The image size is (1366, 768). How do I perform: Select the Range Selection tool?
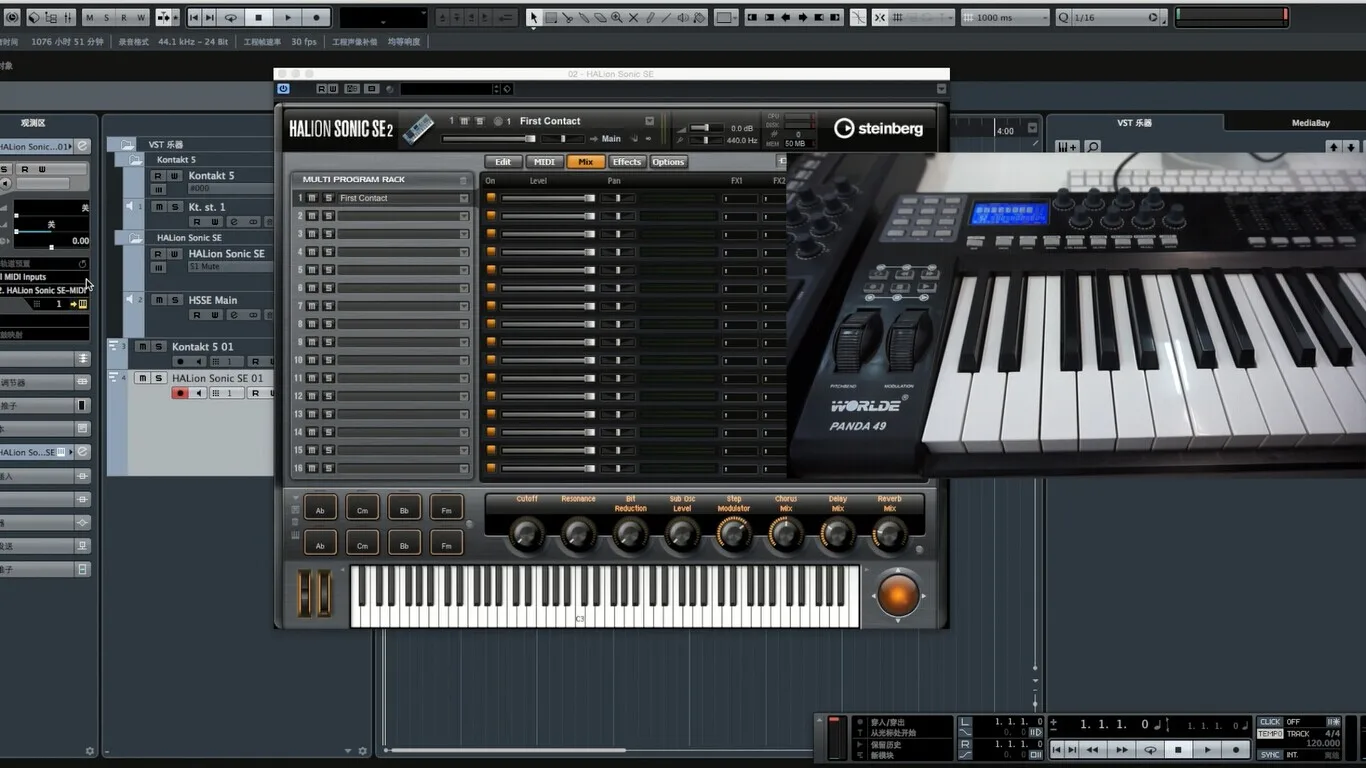point(551,17)
